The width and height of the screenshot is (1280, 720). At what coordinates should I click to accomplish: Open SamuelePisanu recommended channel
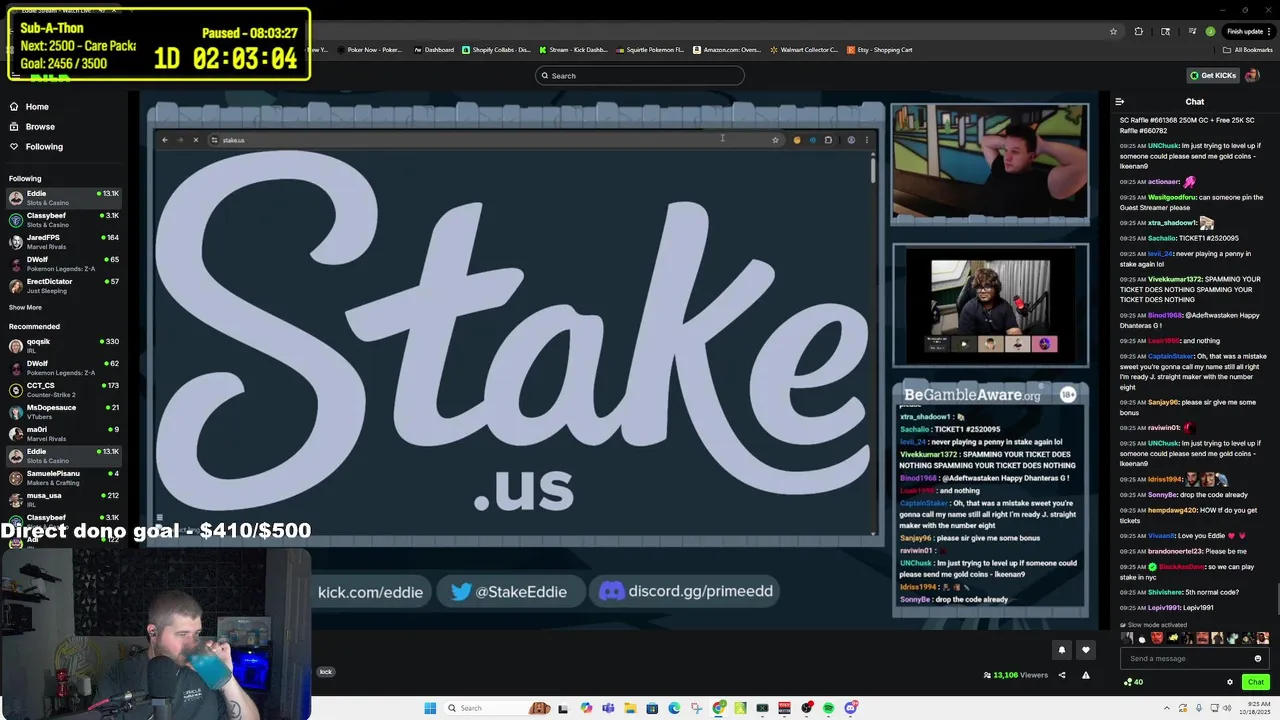point(64,477)
